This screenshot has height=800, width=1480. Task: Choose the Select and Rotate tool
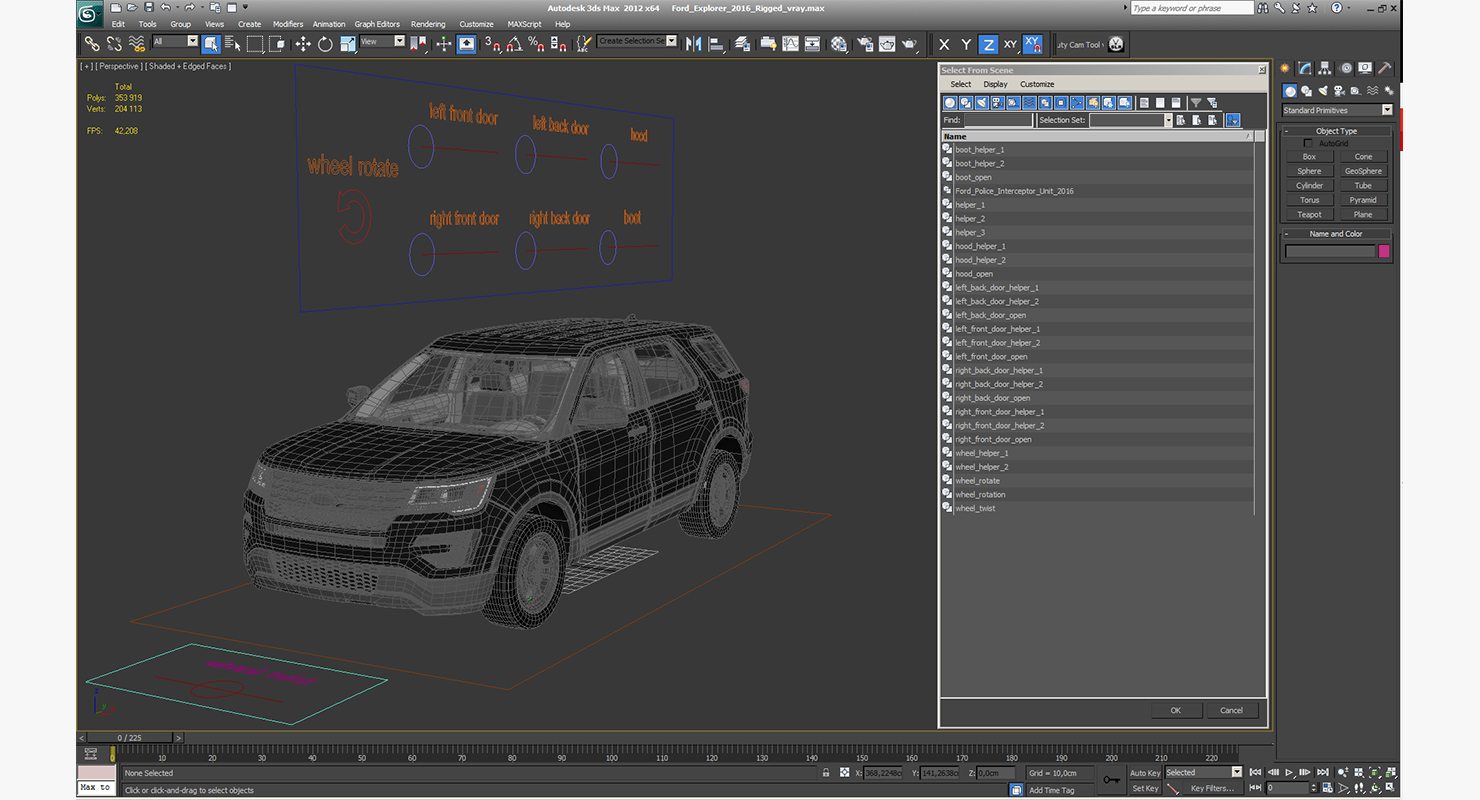click(x=325, y=44)
